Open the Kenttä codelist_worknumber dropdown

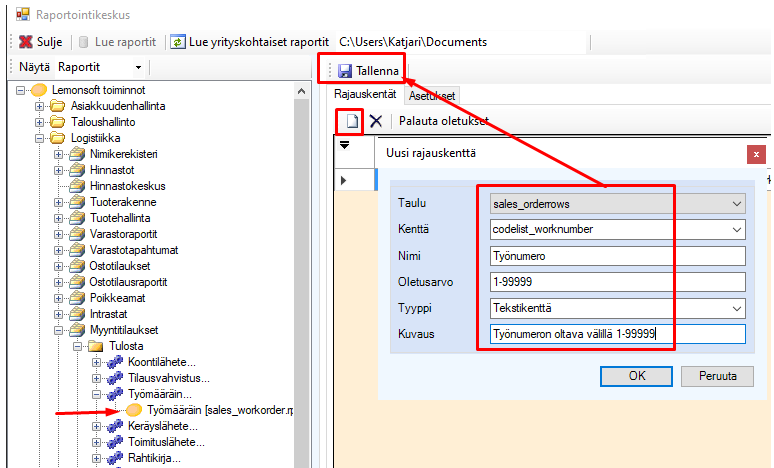tap(737, 229)
